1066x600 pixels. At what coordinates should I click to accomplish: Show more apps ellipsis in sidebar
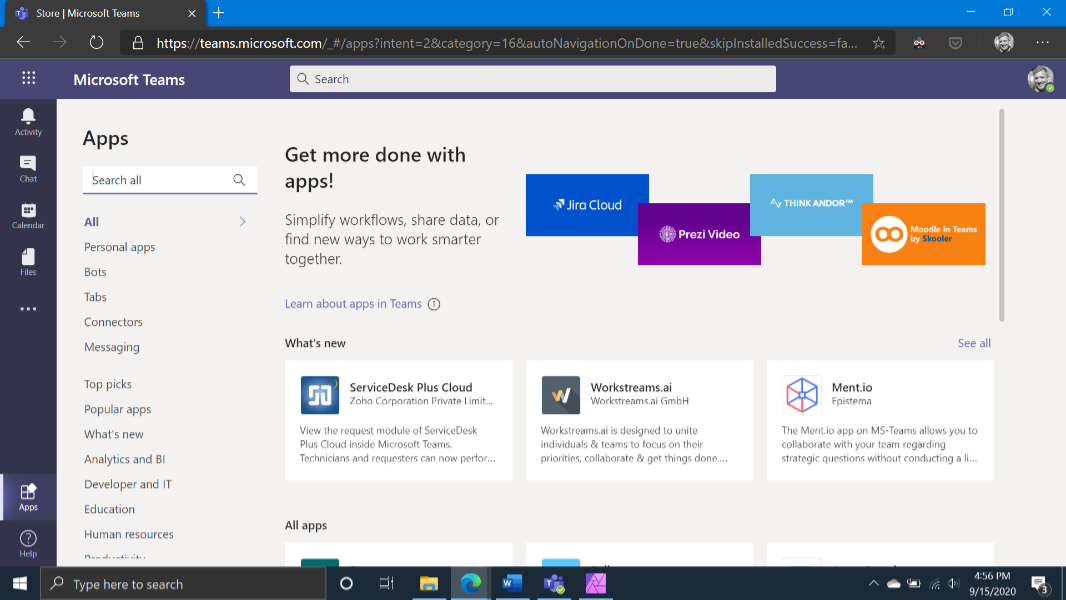click(28, 309)
